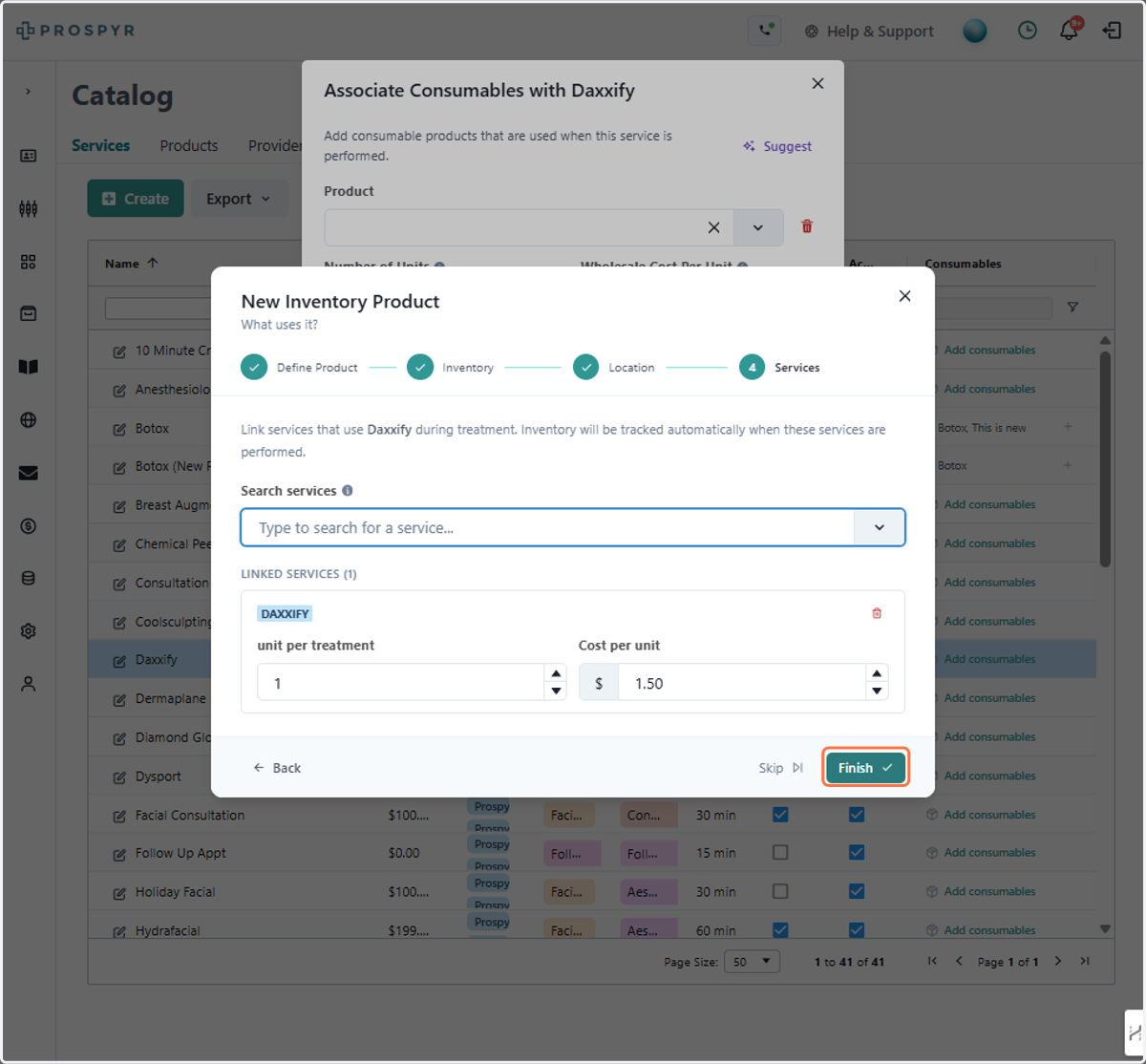Open the clock history icon
Image resolution: width=1146 pixels, height=1064 pixels.
(1027, 31)
